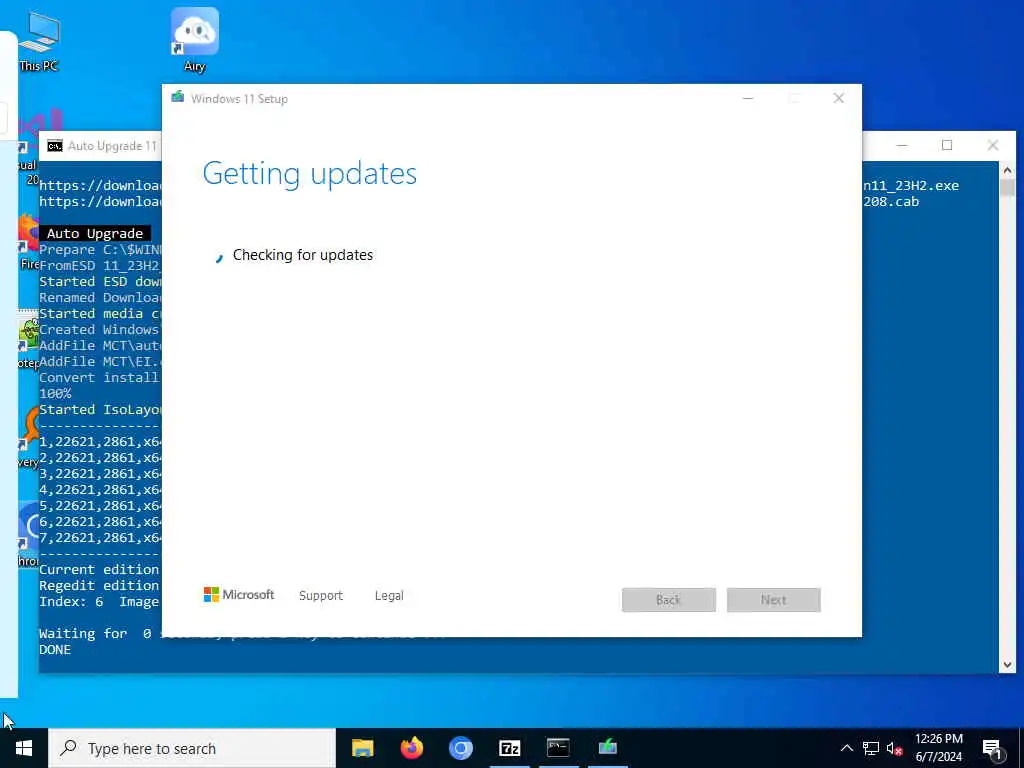Click the 'Started ESD' console line
This screenshot has width=1024, height=768.
point(100,281)
